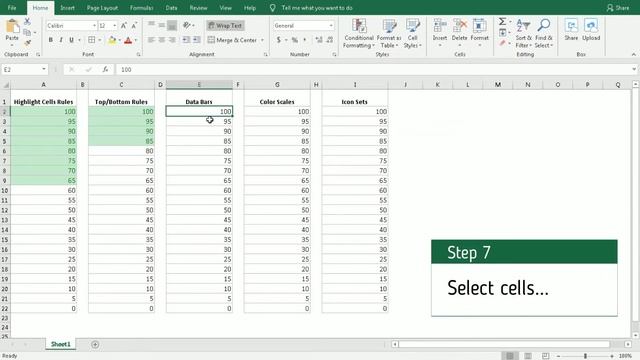Click the red Font Color swatch
The height and width of the screenshot is (360, 640).
128,40
